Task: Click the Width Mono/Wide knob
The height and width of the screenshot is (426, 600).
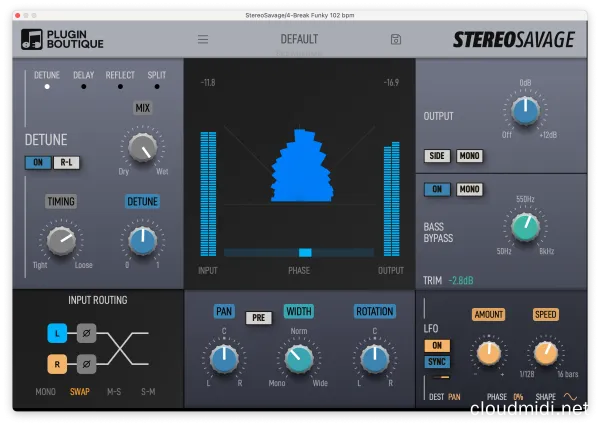Action: 299,359
